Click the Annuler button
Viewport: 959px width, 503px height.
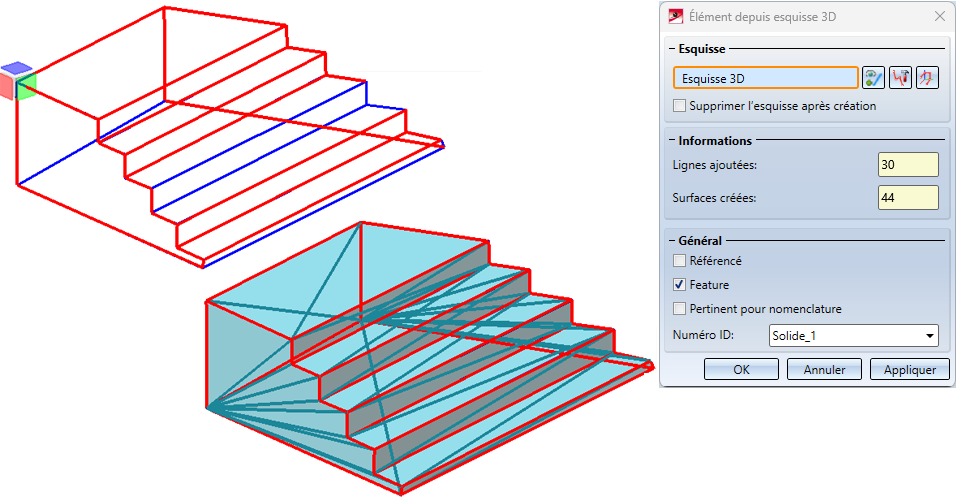[824, 370]
